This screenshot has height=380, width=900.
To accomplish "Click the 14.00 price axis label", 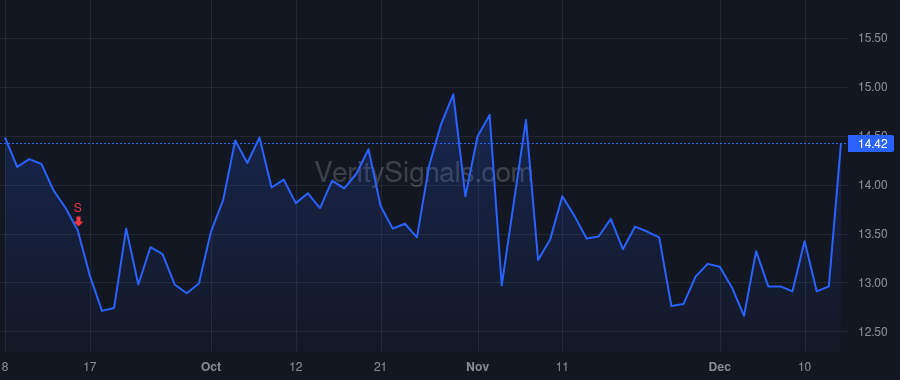I will click(872, 185).
